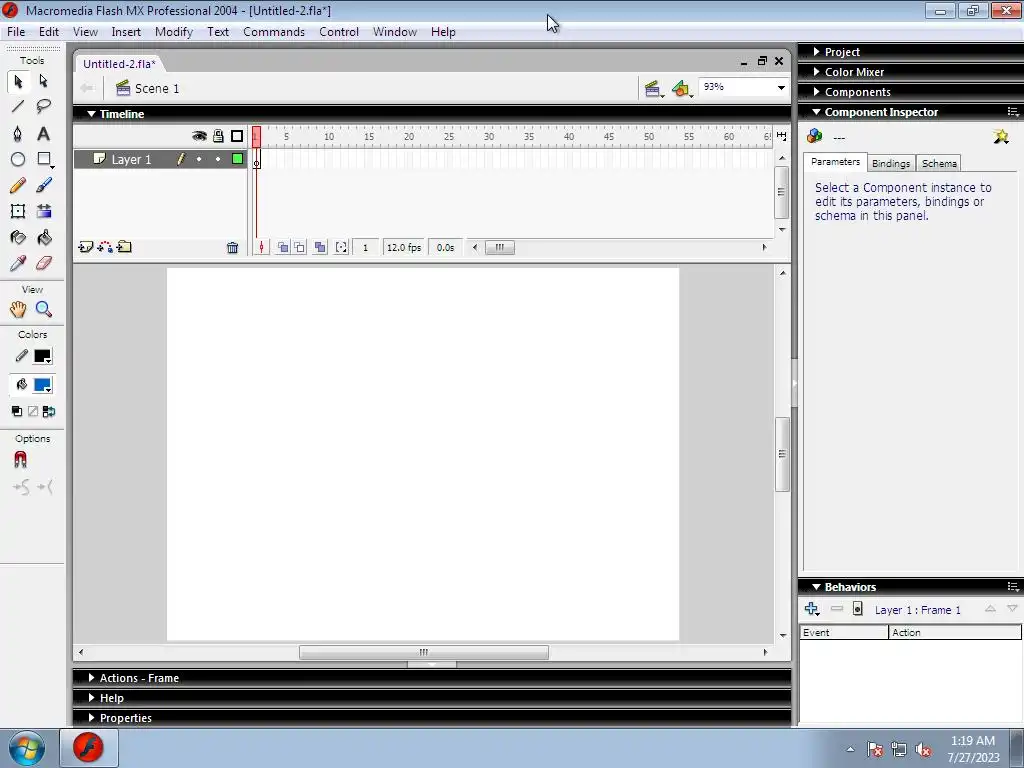Open the stroke color swatch
This screenshot has height=768, width=1024.
pos(42,356)
